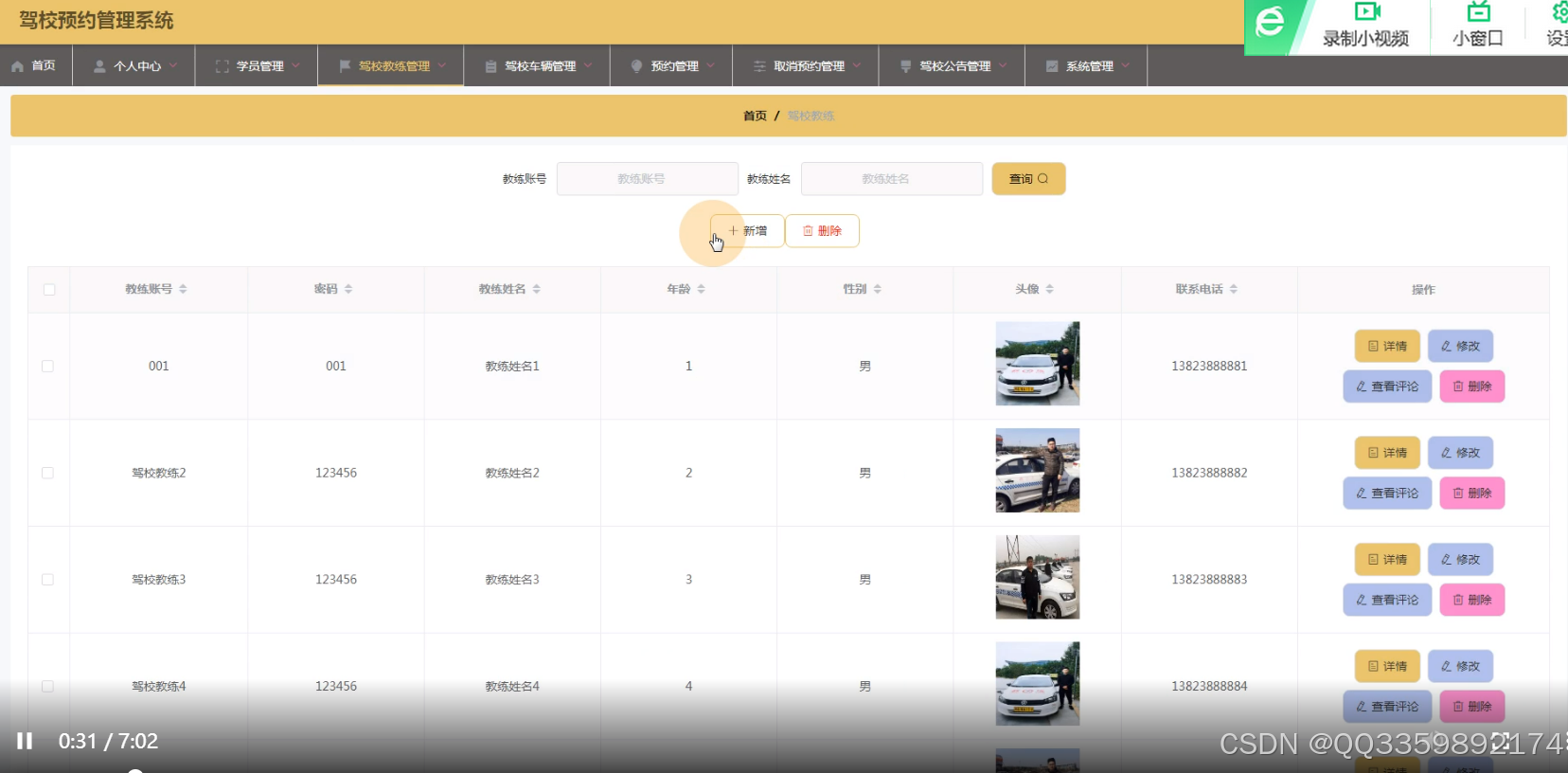Click the 删除 batch delete button above table
Image resolution: width=1568 pixels, height=773 pixels.
click(822, 231)
